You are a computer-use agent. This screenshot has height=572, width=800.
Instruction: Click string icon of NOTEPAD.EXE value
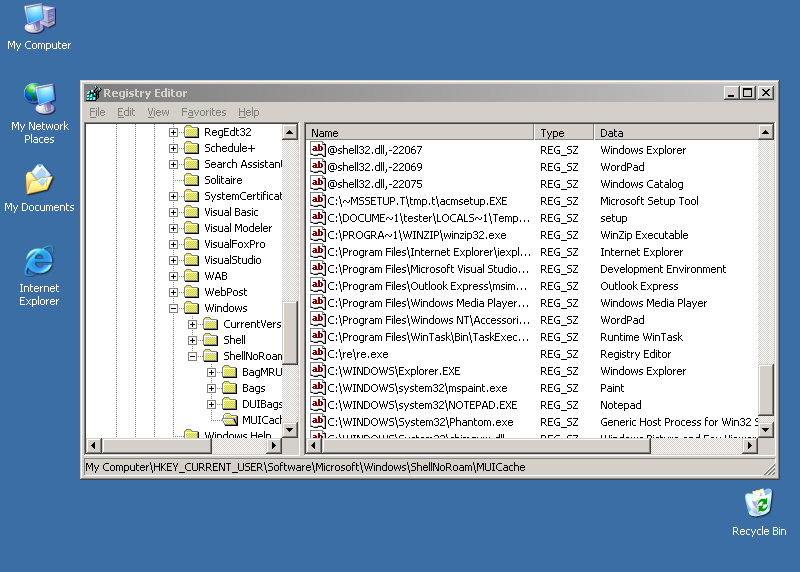click(318, 405)
